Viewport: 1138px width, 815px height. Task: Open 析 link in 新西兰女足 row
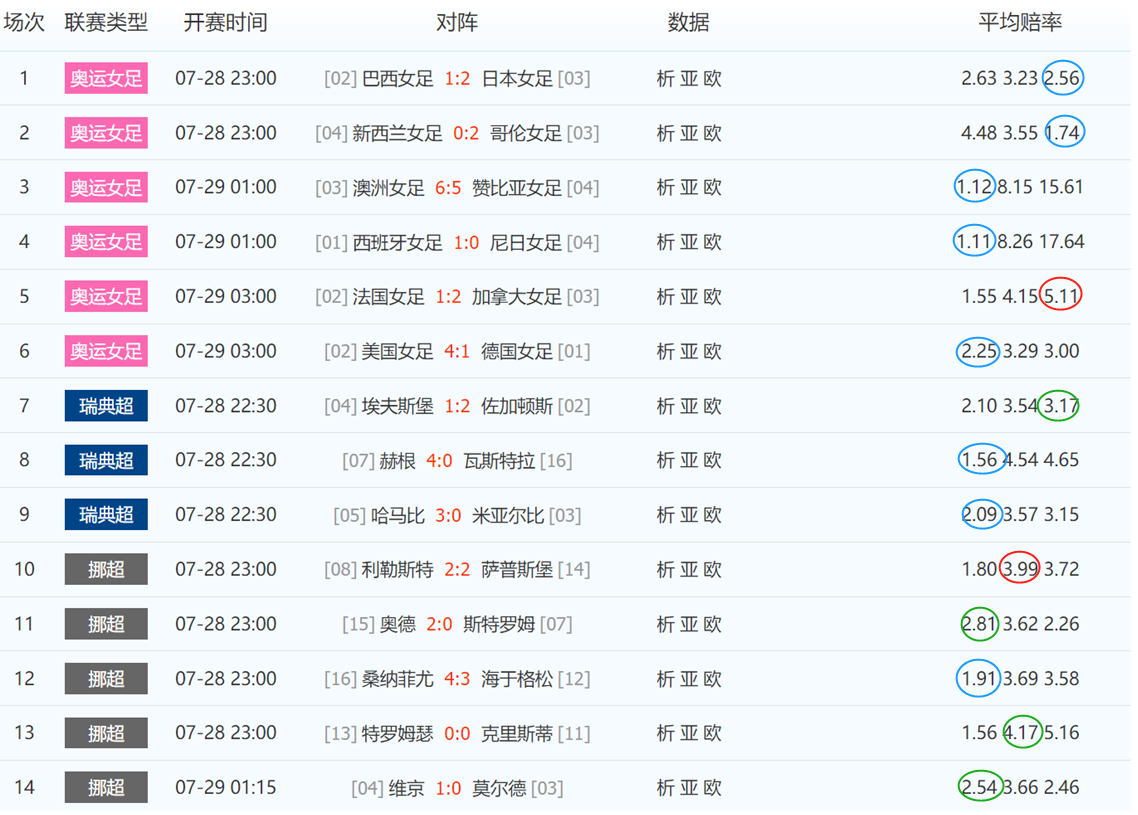coord(666,133)
